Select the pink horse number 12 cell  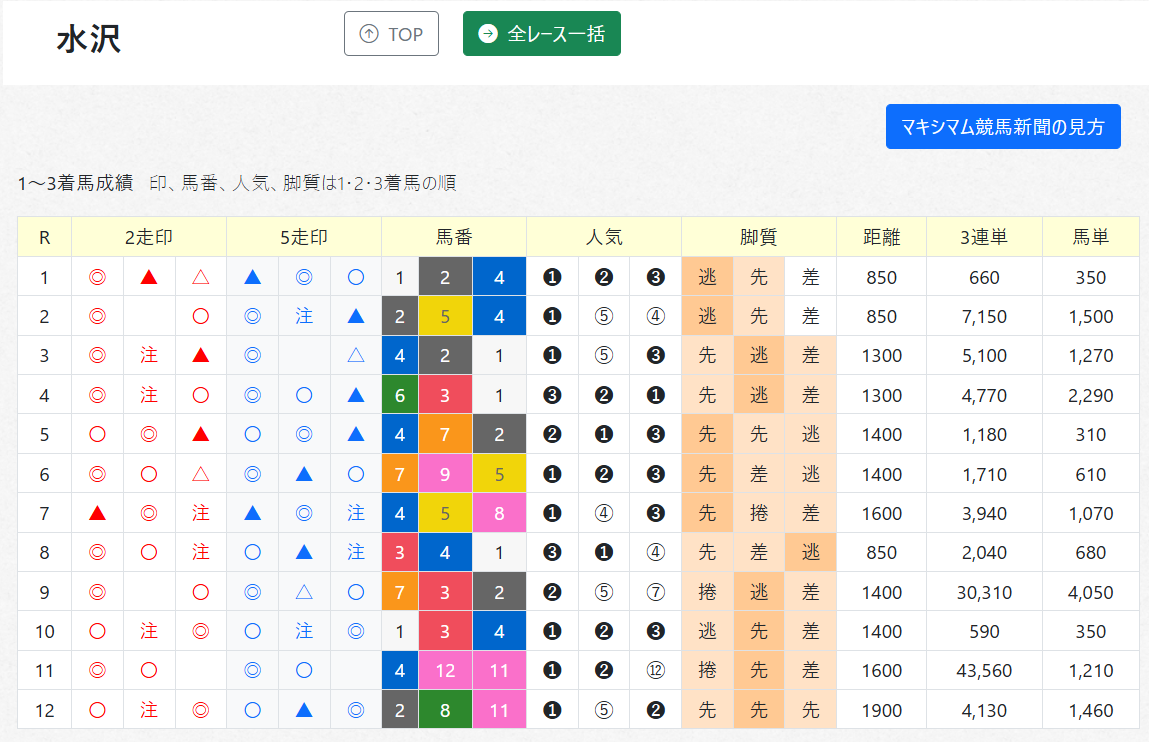pos(446,670)
